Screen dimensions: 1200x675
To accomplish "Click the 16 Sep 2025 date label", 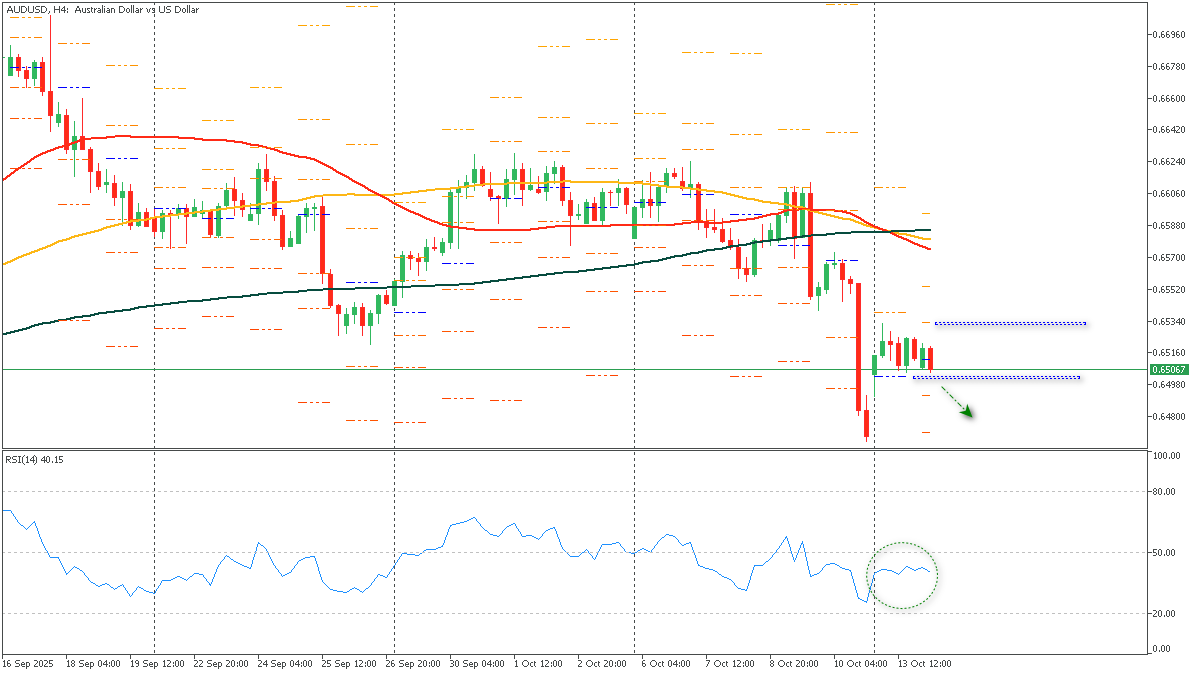I will tap(27, 663).
